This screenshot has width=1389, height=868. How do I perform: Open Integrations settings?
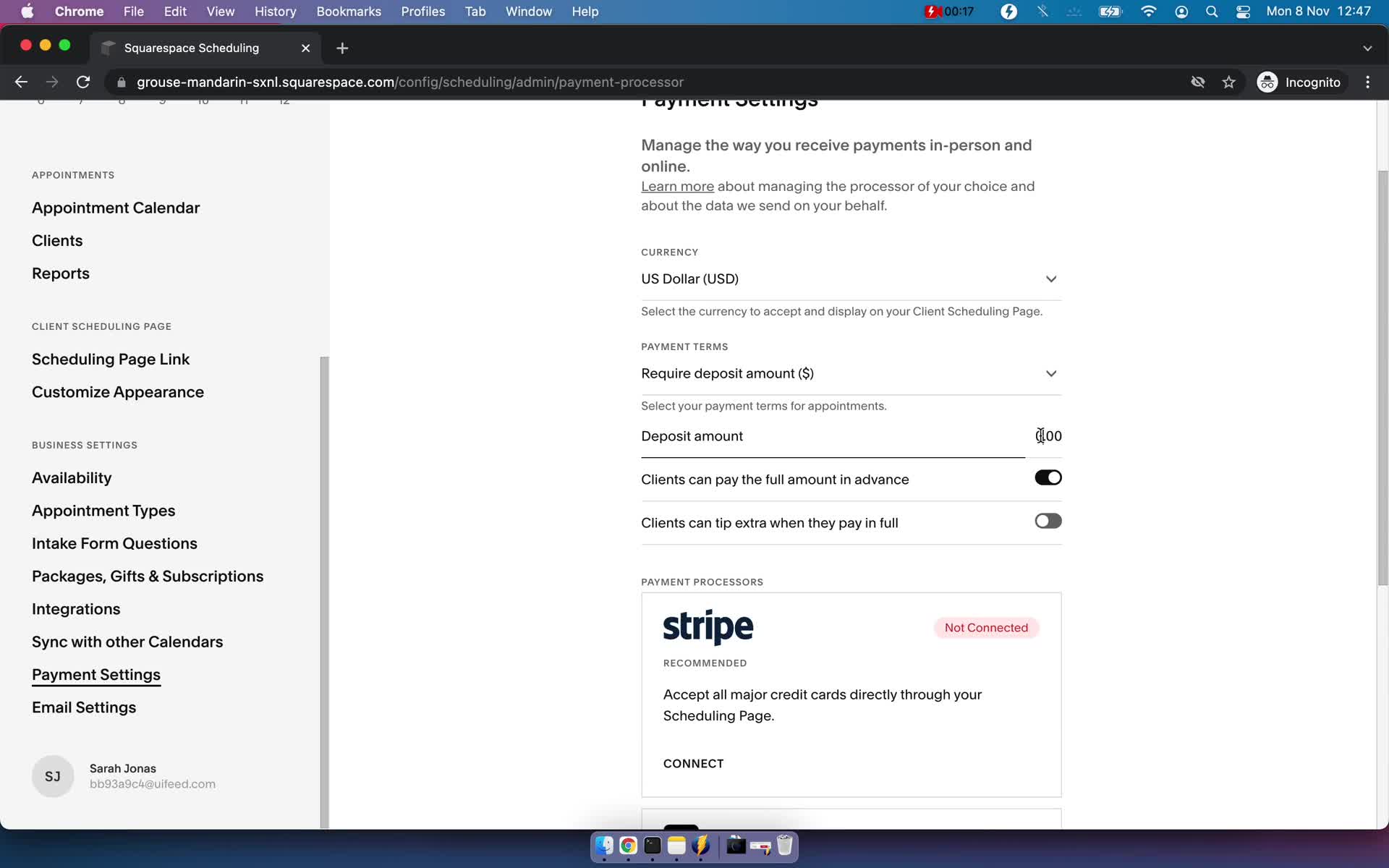(76, 609)
